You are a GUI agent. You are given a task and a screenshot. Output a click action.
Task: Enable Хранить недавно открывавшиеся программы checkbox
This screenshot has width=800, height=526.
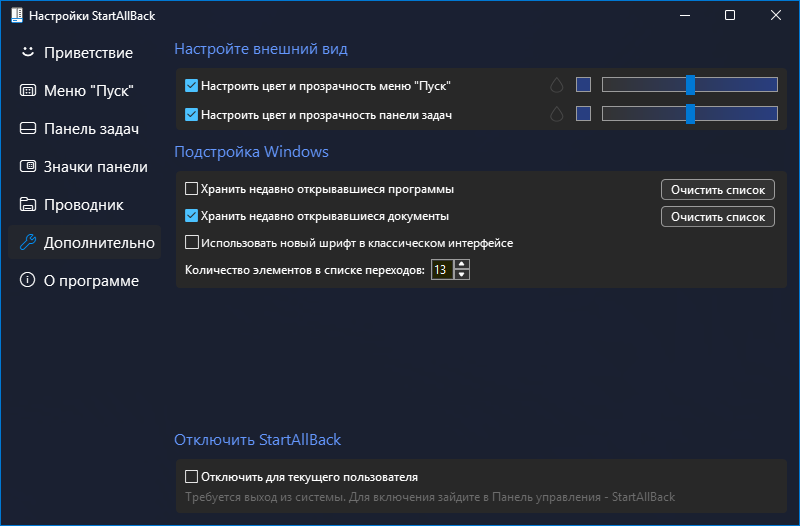192,189
